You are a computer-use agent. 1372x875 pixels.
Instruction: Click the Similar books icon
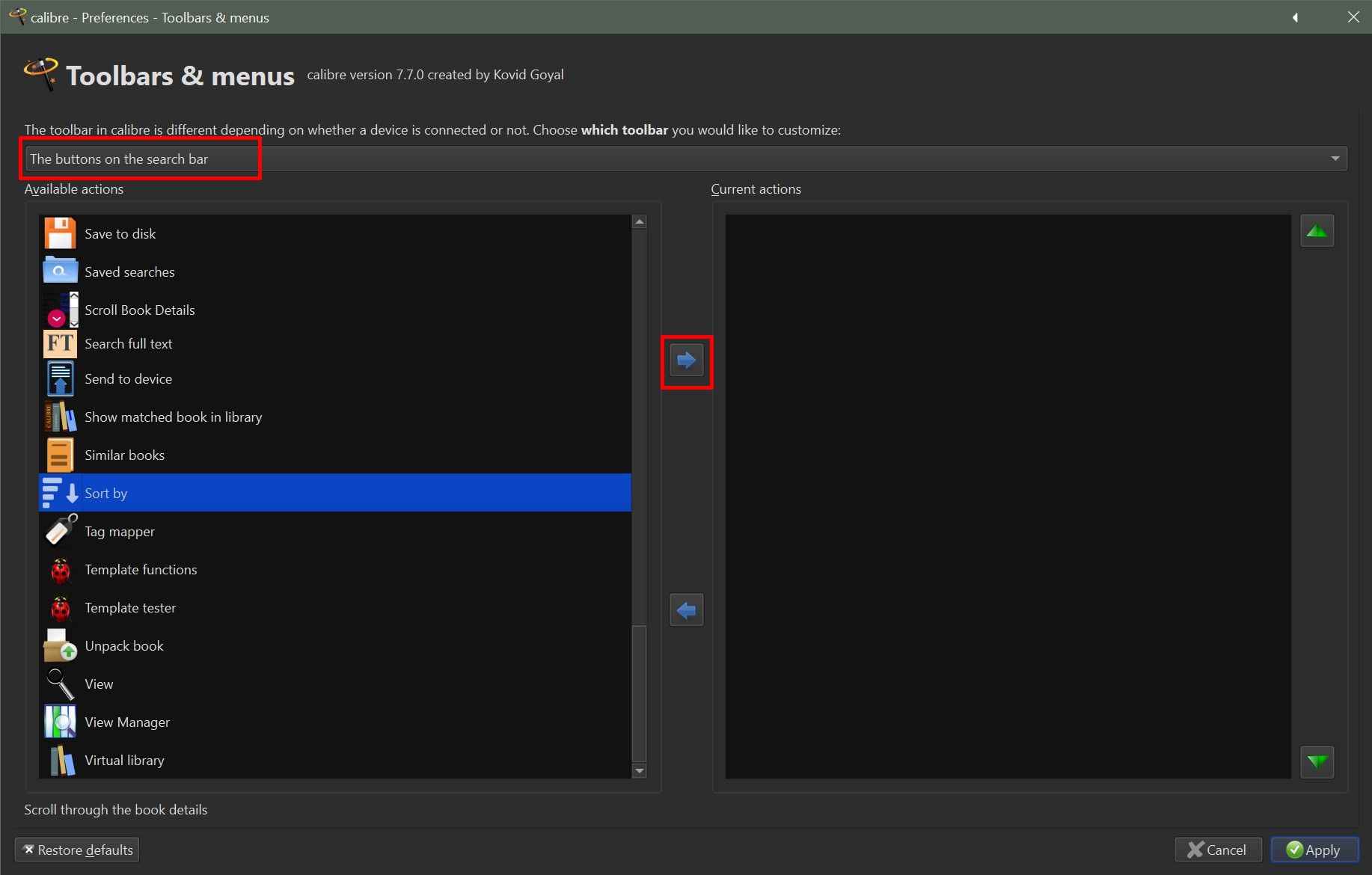point(60,455)
